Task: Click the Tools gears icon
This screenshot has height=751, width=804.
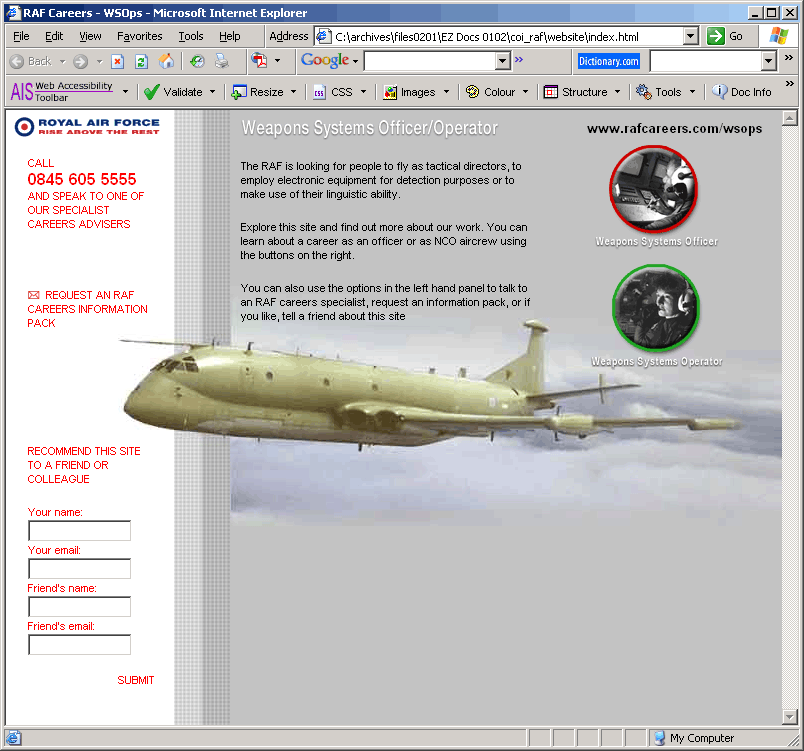Action: click(644, 92)
